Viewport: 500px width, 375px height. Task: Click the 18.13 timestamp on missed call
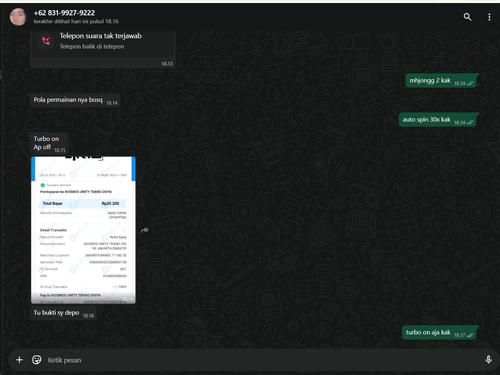(167, 64)
